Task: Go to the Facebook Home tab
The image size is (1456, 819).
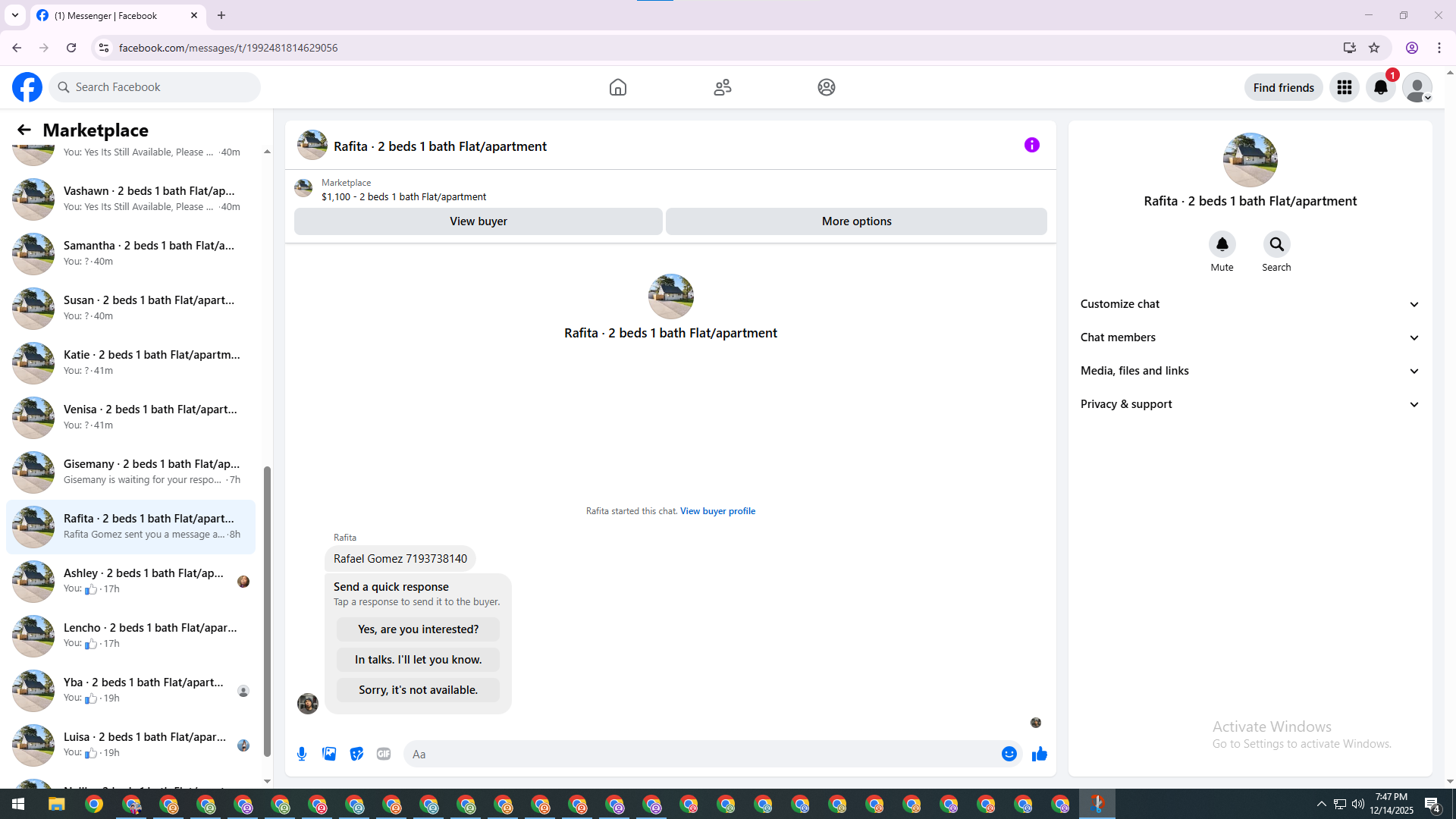Action: 617,87
